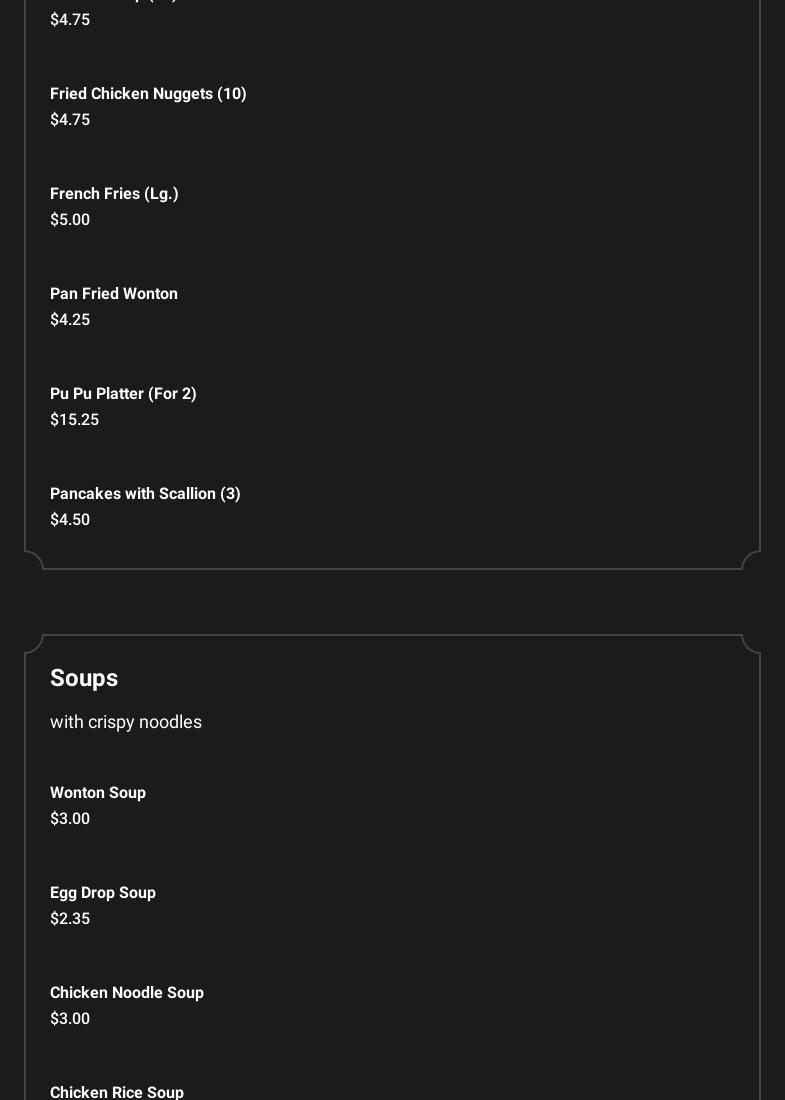Click the $2.35 Egg Drop Soup price

[70, 919]
